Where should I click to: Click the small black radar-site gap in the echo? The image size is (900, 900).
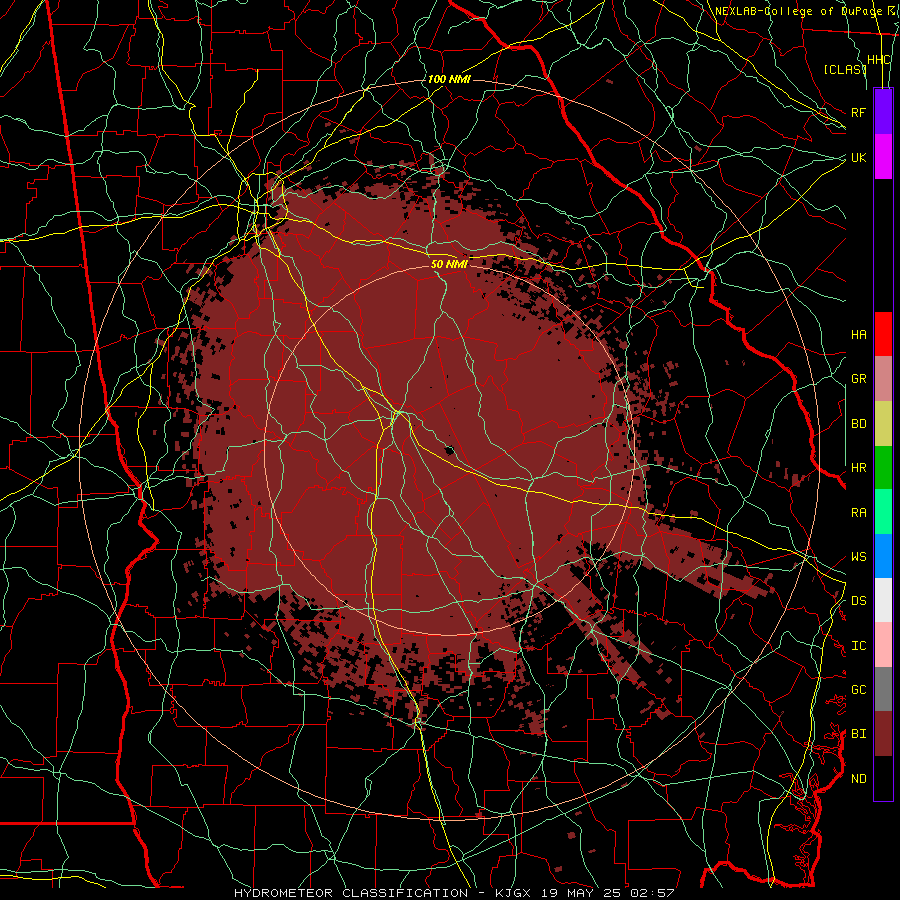coord(449,450)
